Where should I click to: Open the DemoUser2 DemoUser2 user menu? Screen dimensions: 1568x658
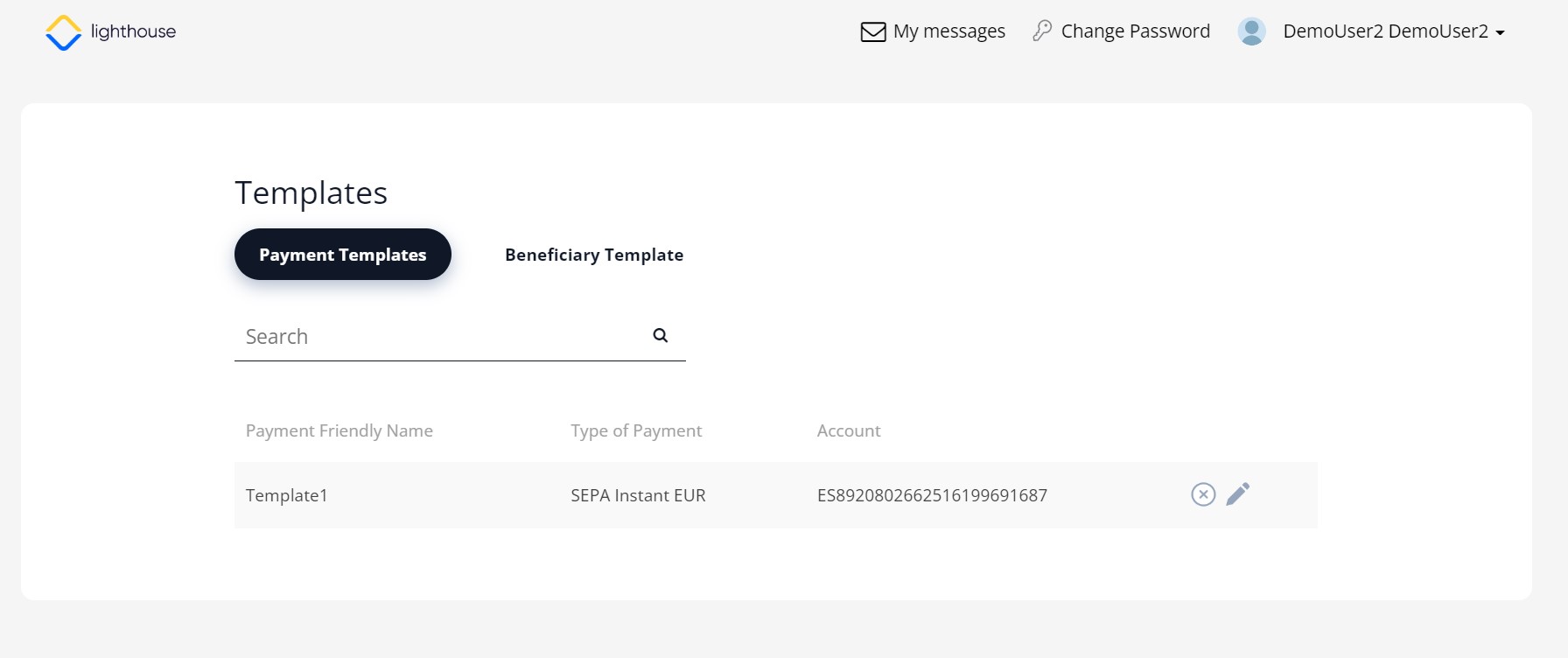pyautogui.click(x=1385, y=31)
